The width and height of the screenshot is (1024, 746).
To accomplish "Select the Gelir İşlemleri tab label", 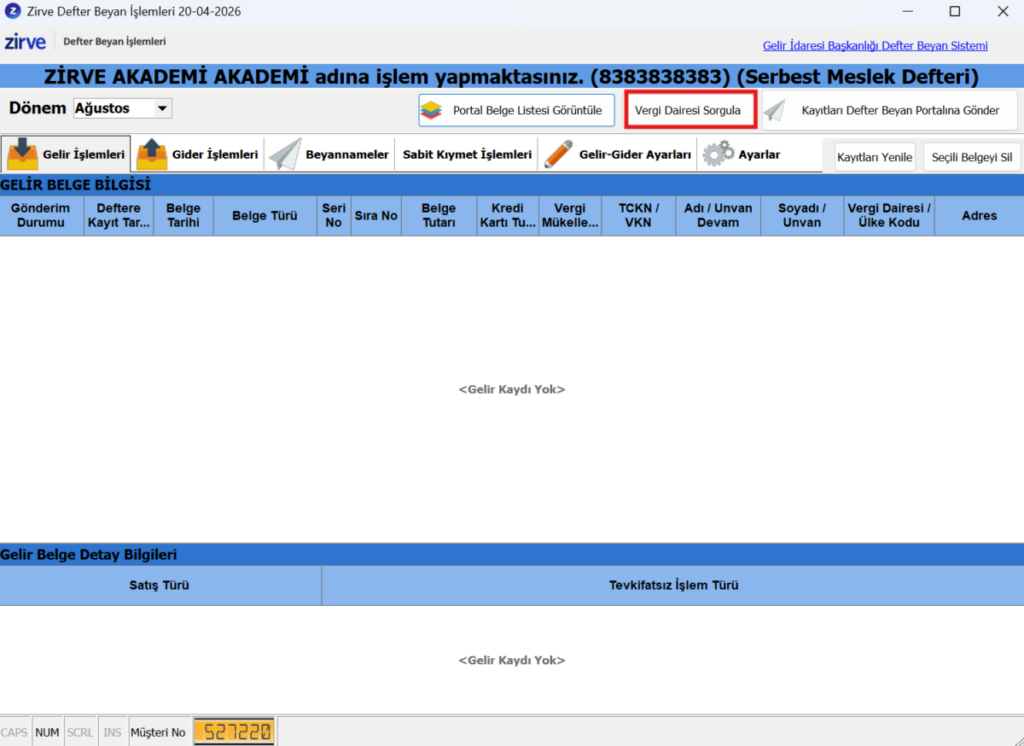I will (x=84, y=155).
